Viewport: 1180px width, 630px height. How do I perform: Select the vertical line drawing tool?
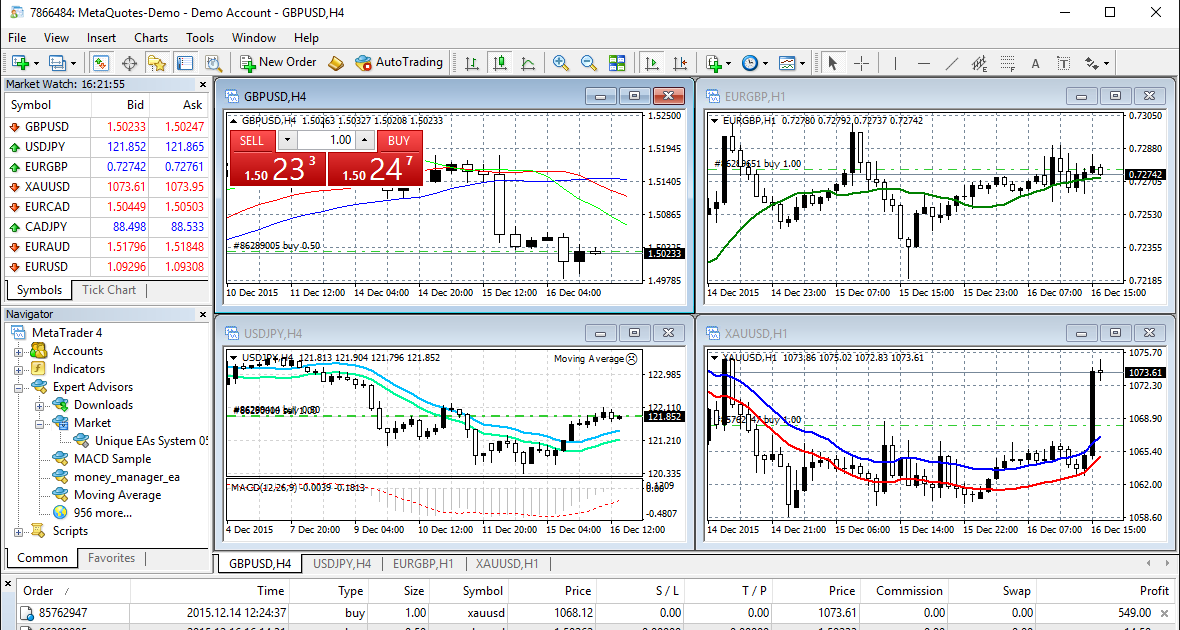[x=895, y=62]
